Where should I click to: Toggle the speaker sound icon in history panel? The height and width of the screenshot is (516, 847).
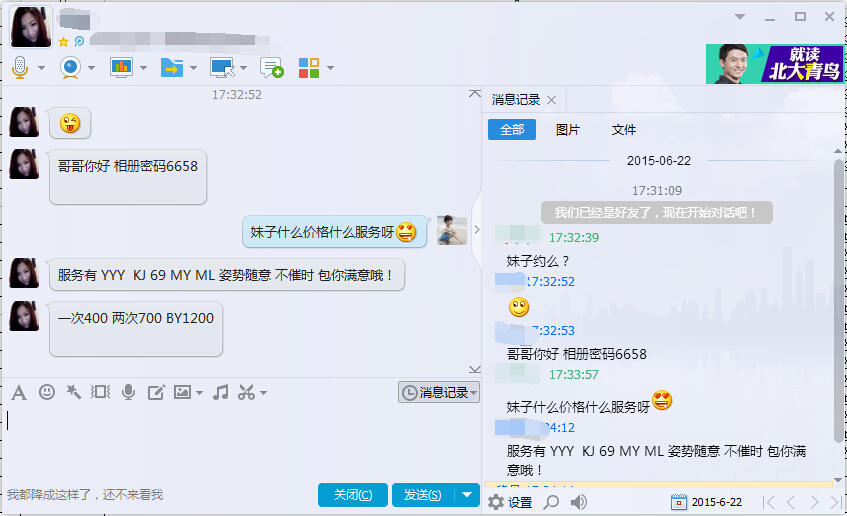(579, 502)
